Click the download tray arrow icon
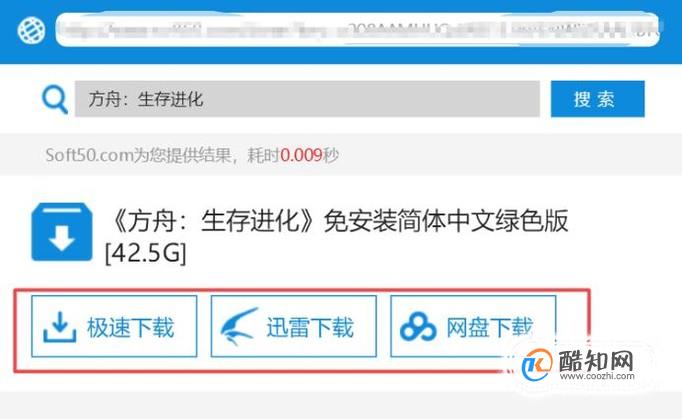The width and height of the screenshot is (682, 419). (60, 327)
